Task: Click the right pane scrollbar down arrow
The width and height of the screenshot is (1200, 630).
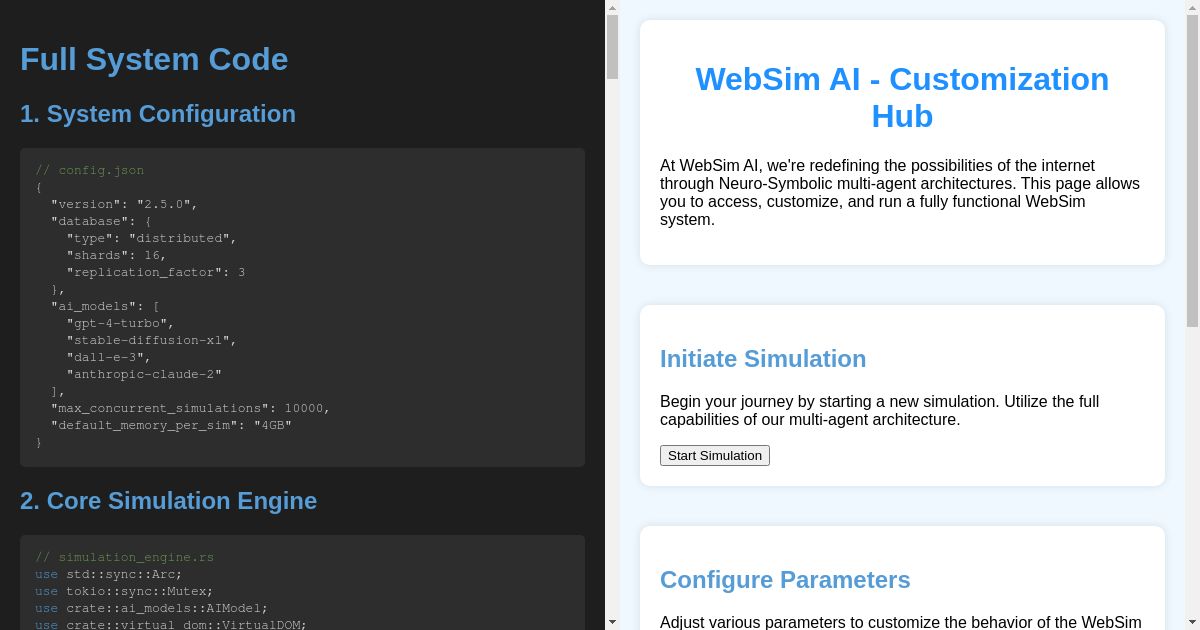Action: (x=1192, y=621)
